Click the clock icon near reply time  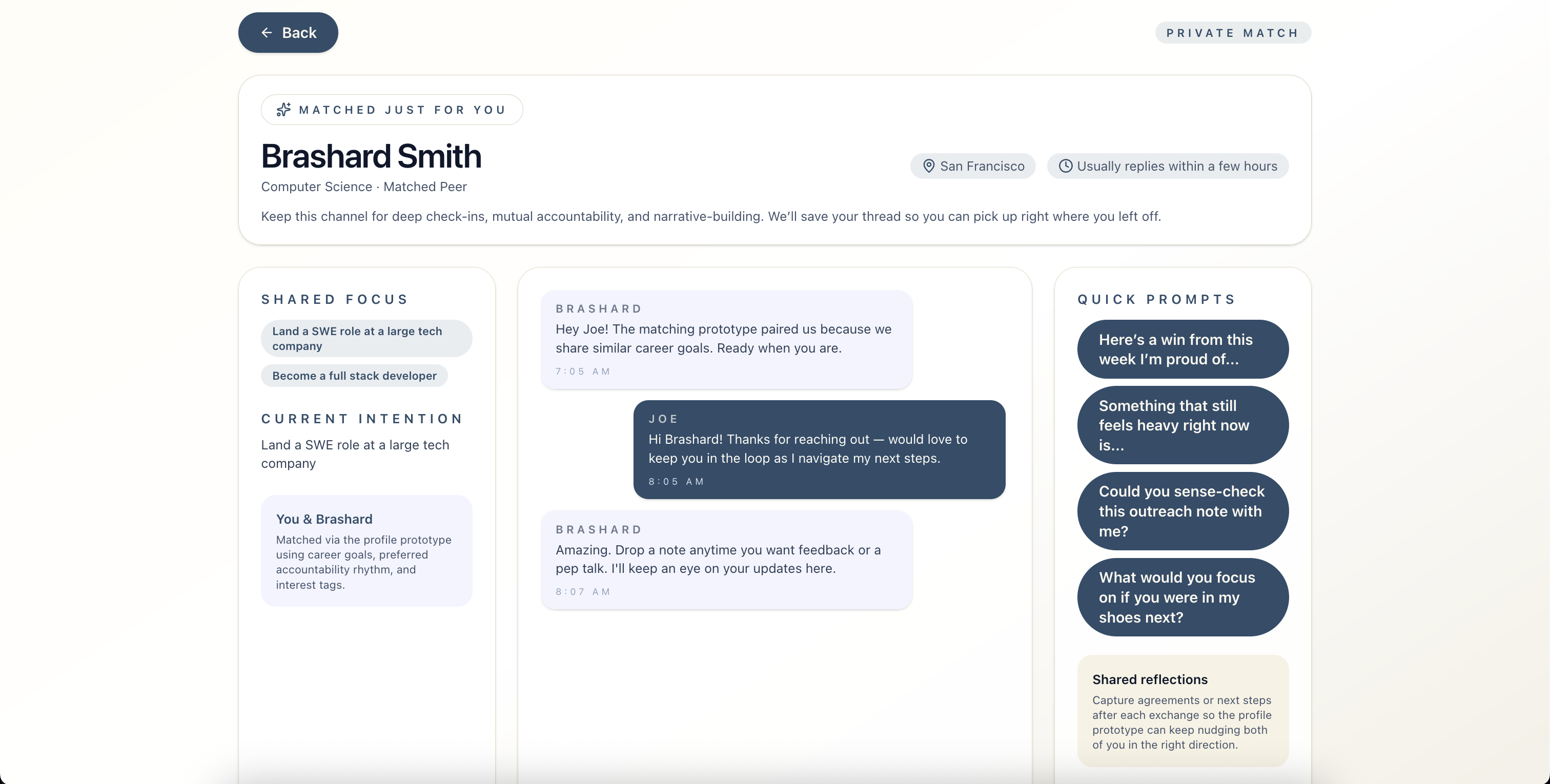[x=1065, y=166]
